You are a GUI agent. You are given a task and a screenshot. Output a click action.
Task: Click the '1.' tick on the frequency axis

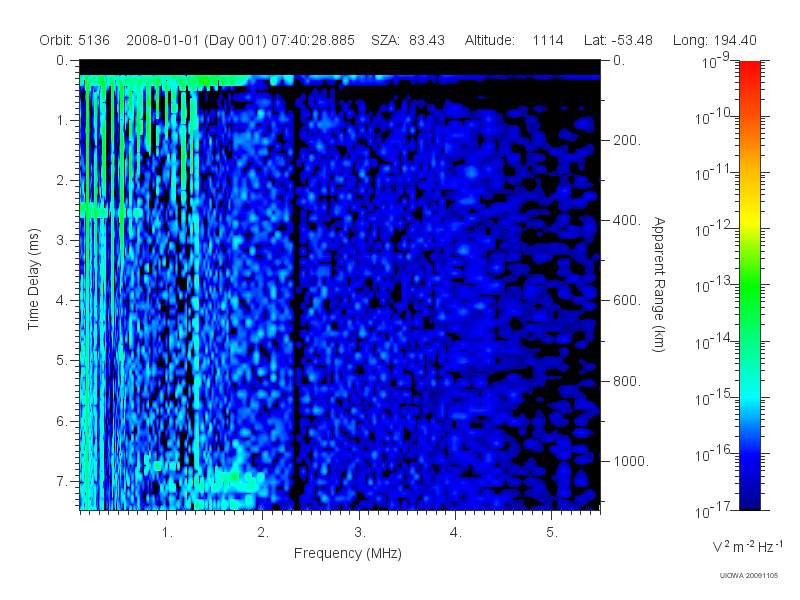(x=167, y=533)
